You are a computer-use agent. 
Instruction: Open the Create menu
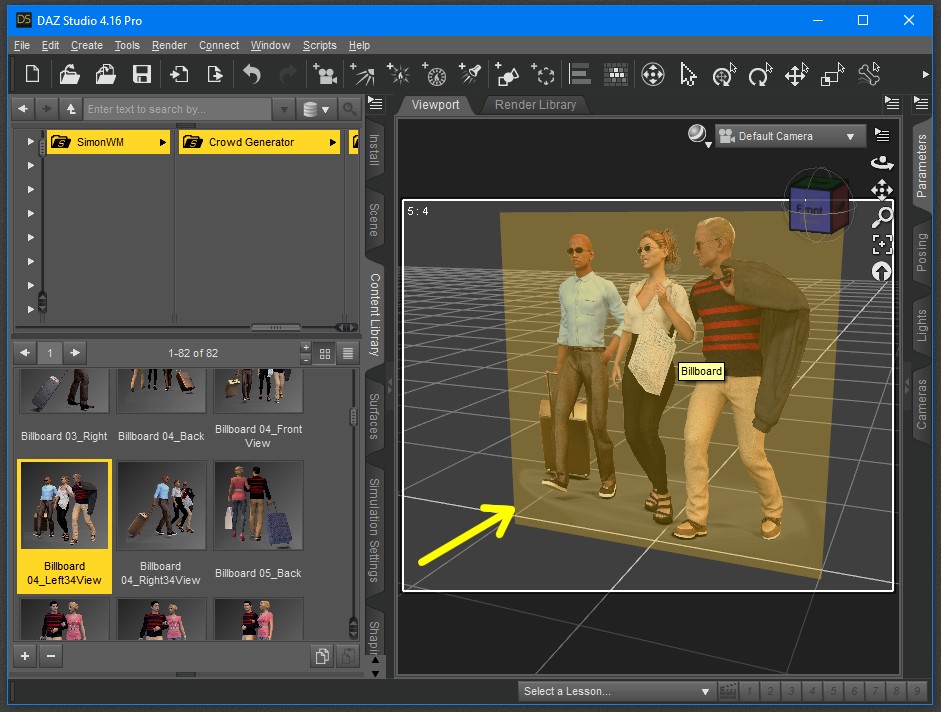pos(87,45)
